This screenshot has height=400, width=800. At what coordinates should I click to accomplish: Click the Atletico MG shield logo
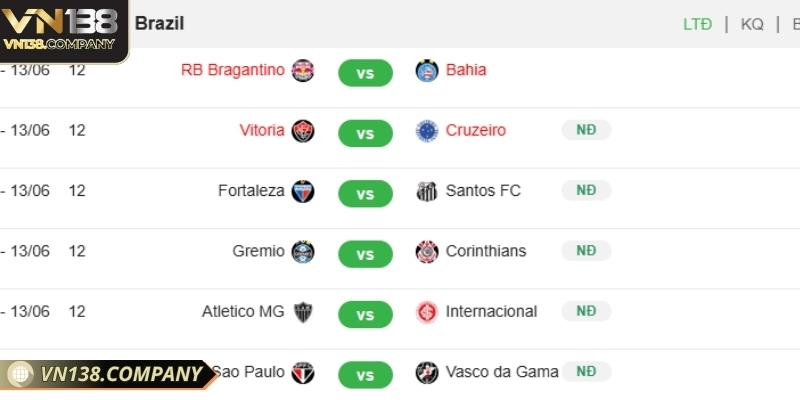coord(303,312)
